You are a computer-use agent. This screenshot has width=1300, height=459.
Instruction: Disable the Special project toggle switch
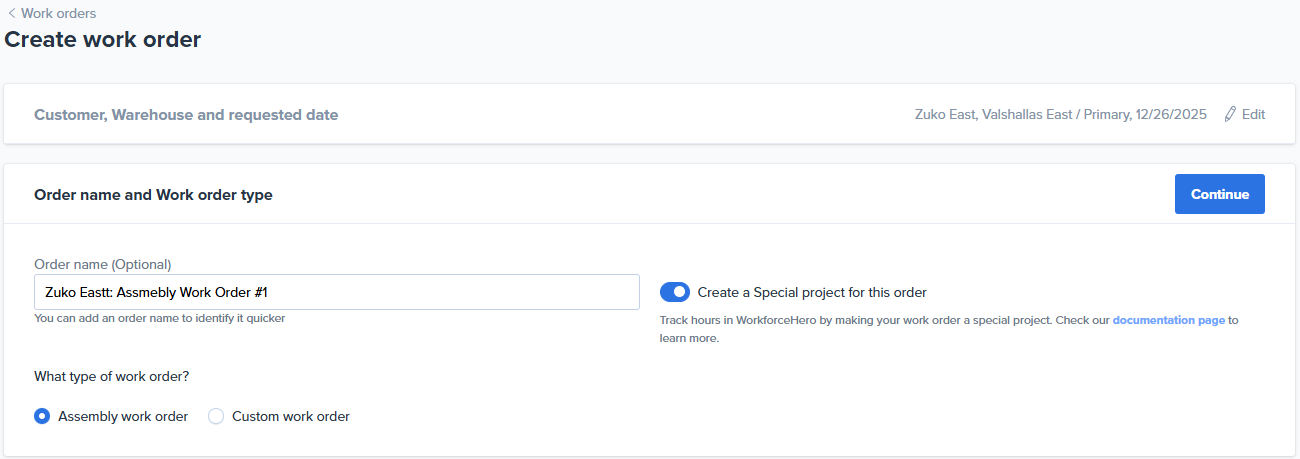(x=675, y=292)
